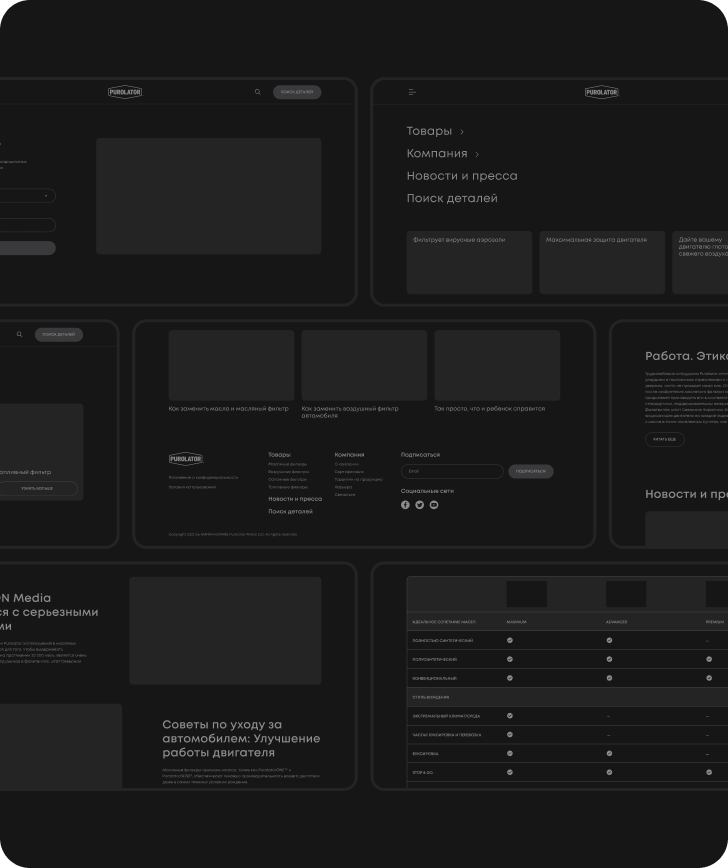Click the ADVANCED column header

coord(617,622)
